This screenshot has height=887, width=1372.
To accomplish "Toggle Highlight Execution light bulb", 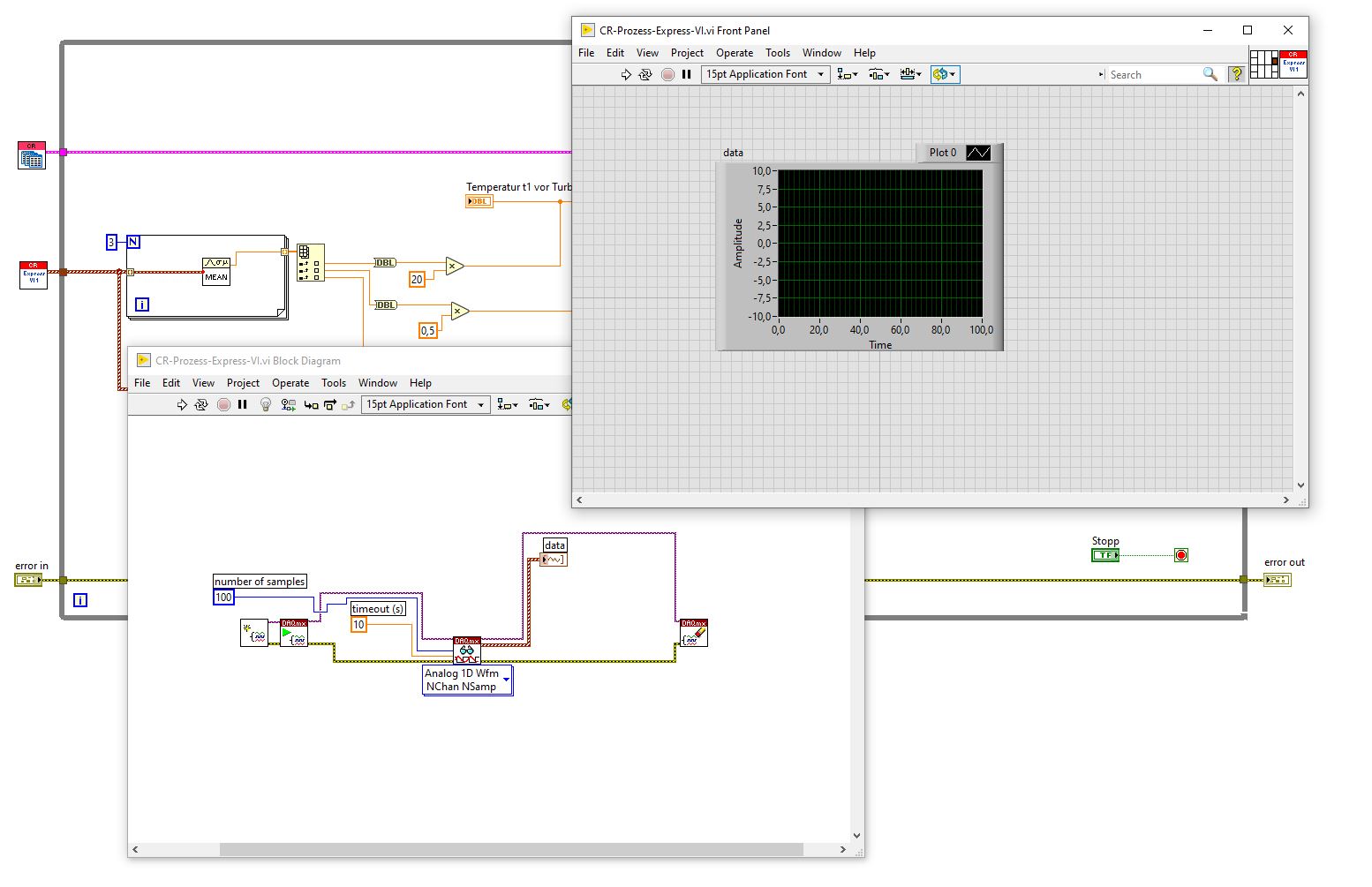I will tap(265, 405).
